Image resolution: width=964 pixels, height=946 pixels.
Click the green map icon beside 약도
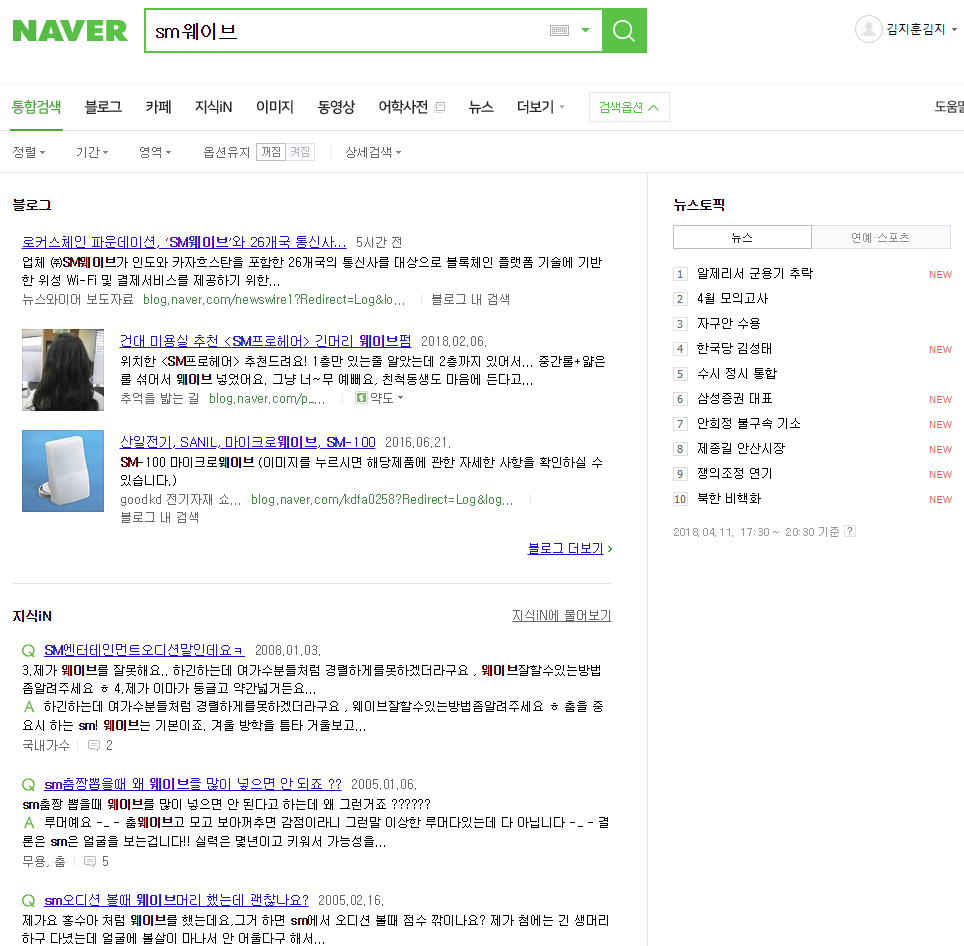[x=362, y=398]
